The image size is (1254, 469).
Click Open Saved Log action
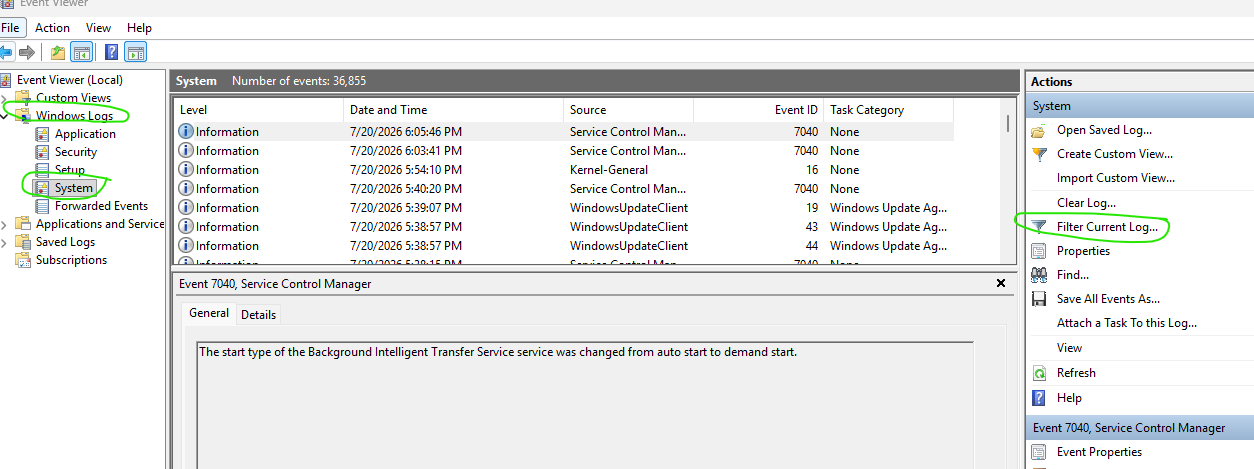pyautogui.click(x=1104, y=130)
